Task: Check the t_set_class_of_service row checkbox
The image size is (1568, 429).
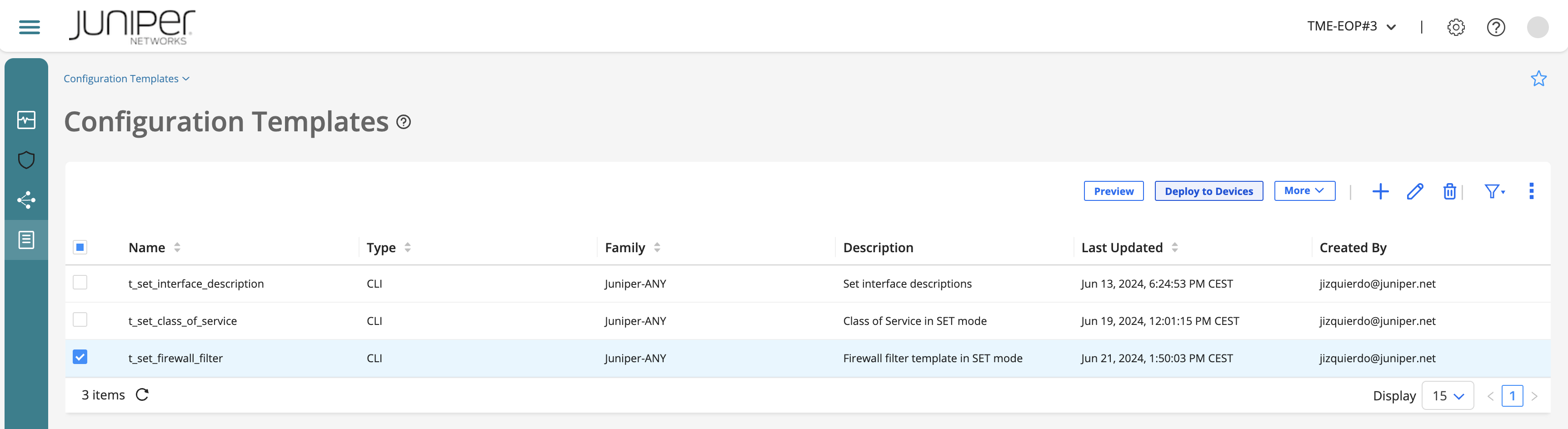Action: (x=80, y=319)
